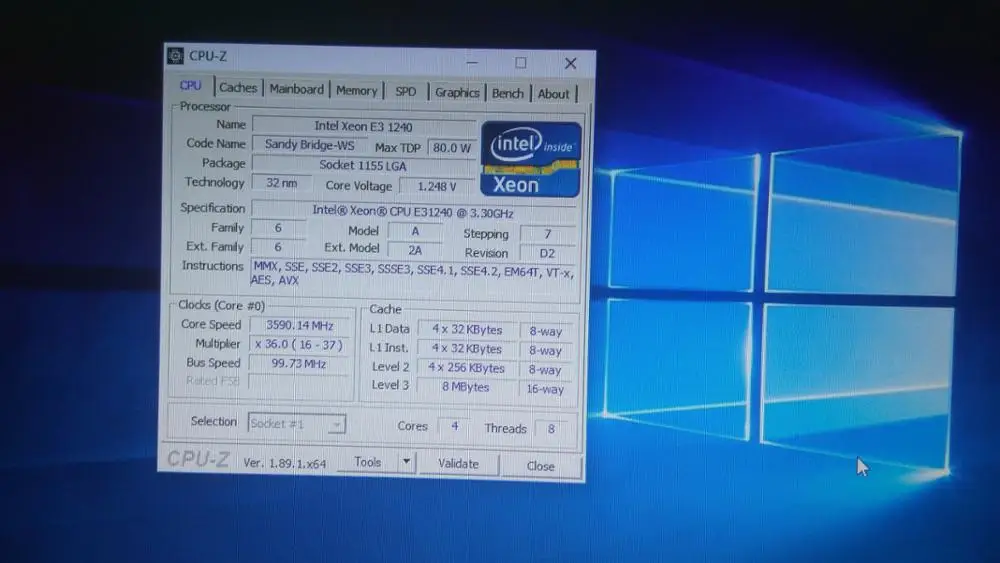Click the Level 3 cache value 8 MBytes
The image size is (1000, 563).
point(466,387)
